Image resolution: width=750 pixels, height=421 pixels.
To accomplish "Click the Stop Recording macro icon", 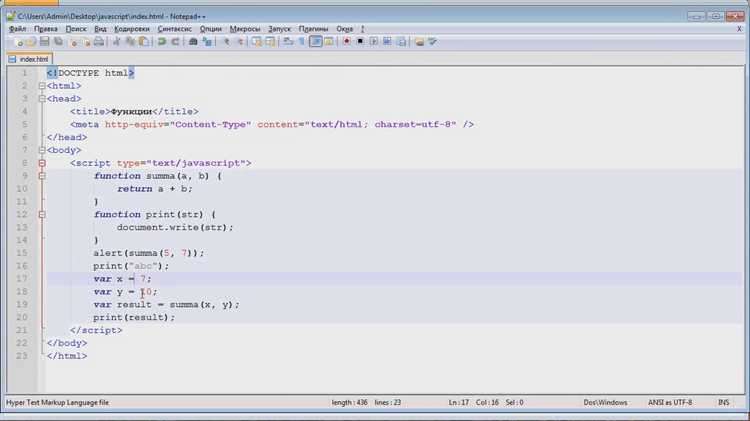I will point(360,42).
